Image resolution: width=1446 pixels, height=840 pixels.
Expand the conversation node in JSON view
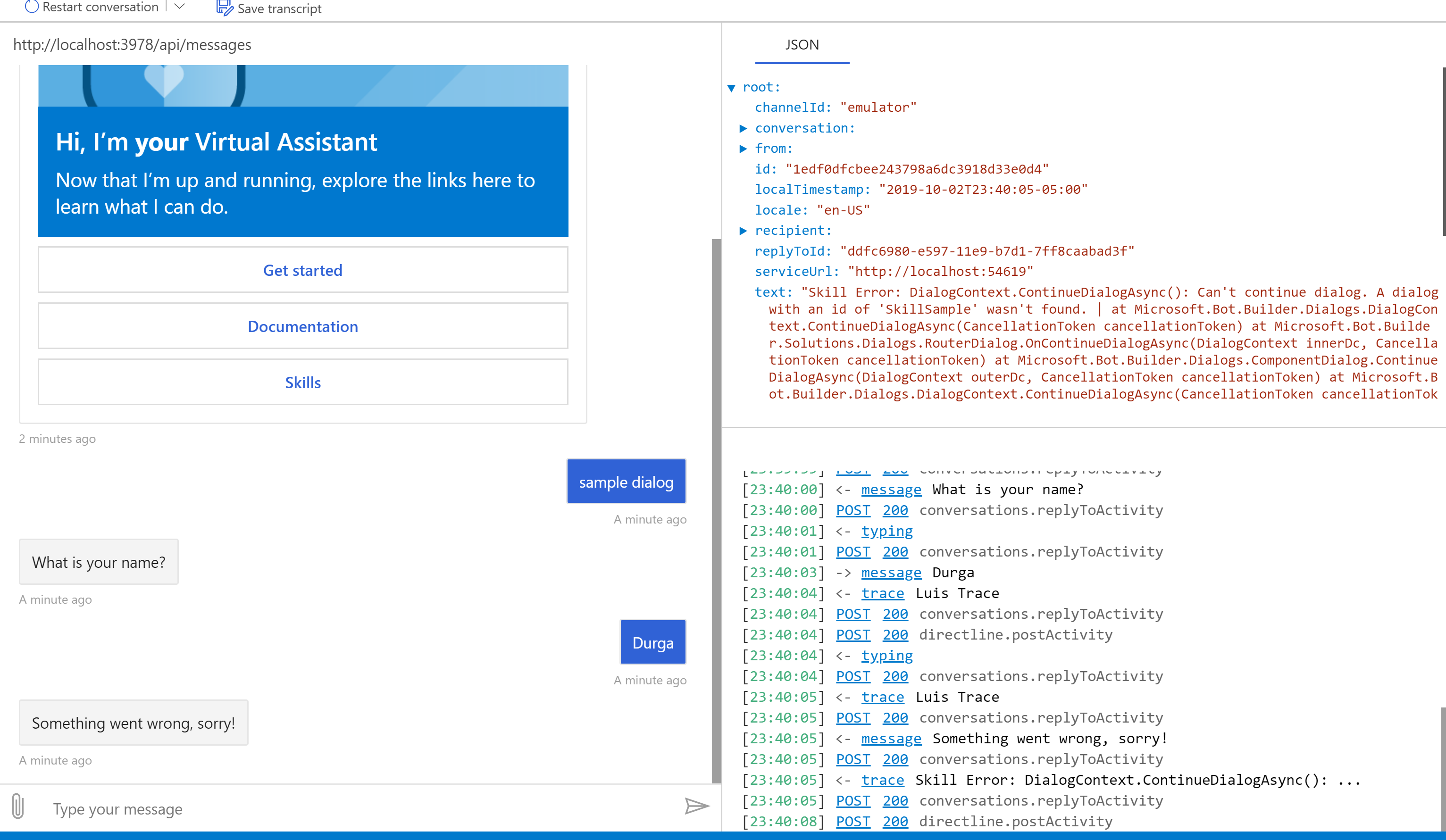(744, 128)
